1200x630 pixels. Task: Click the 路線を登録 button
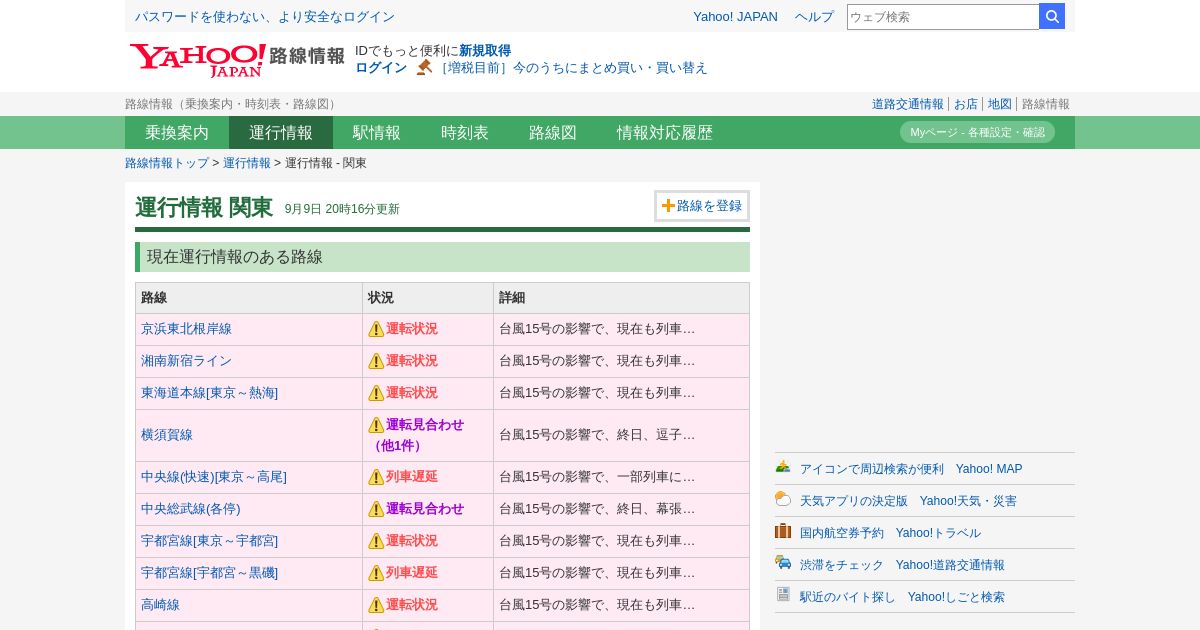pyautogui.click(x=702, y=206)
